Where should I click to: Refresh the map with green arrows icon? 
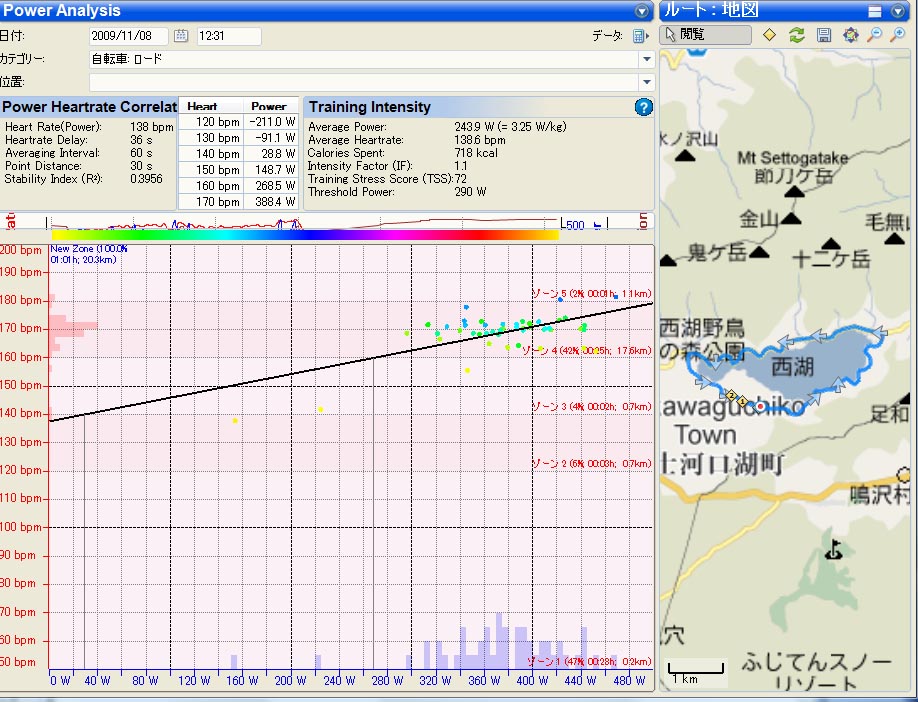pos(797,35)
